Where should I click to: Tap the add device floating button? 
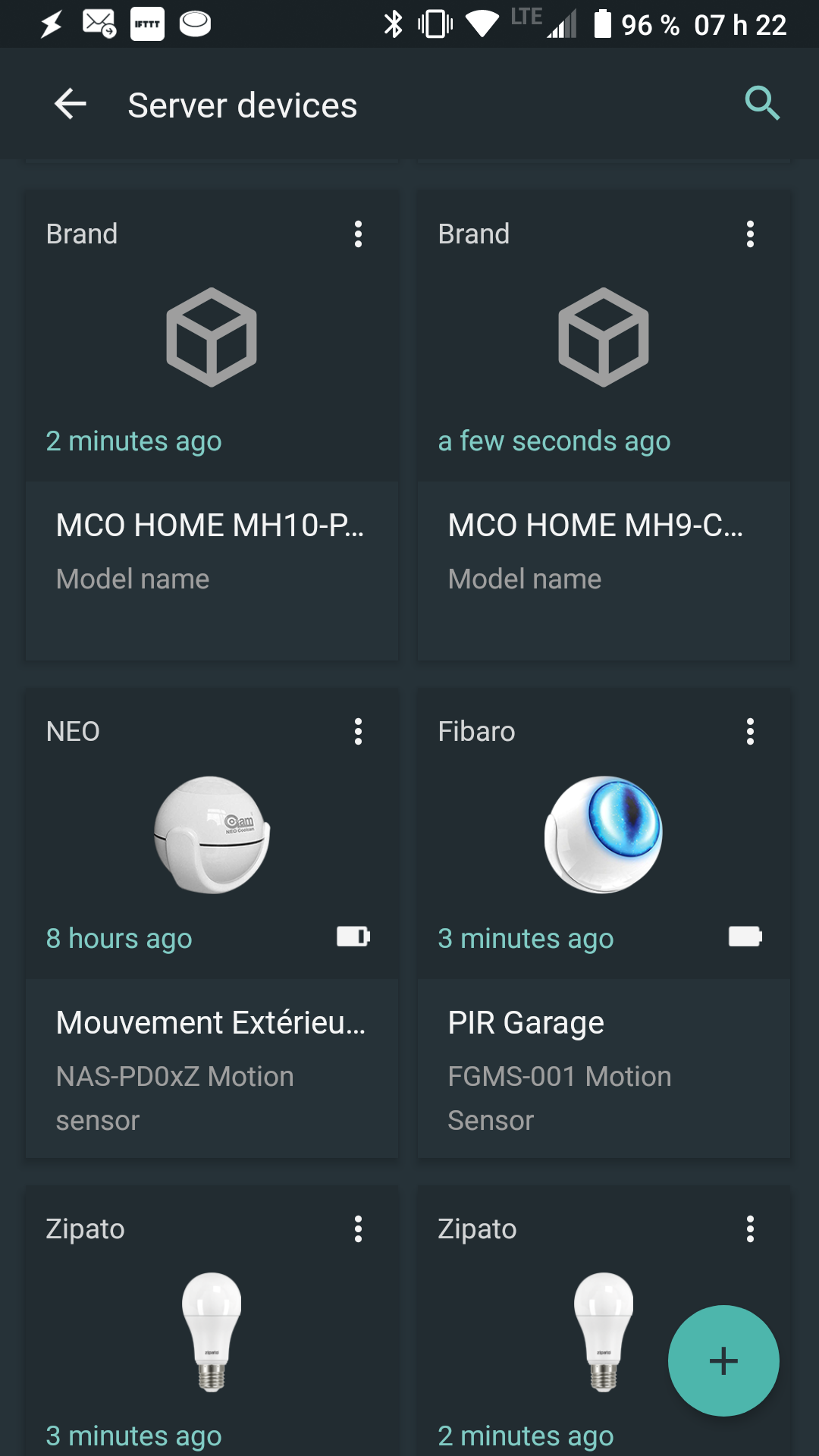click(x=723, y=1360)
